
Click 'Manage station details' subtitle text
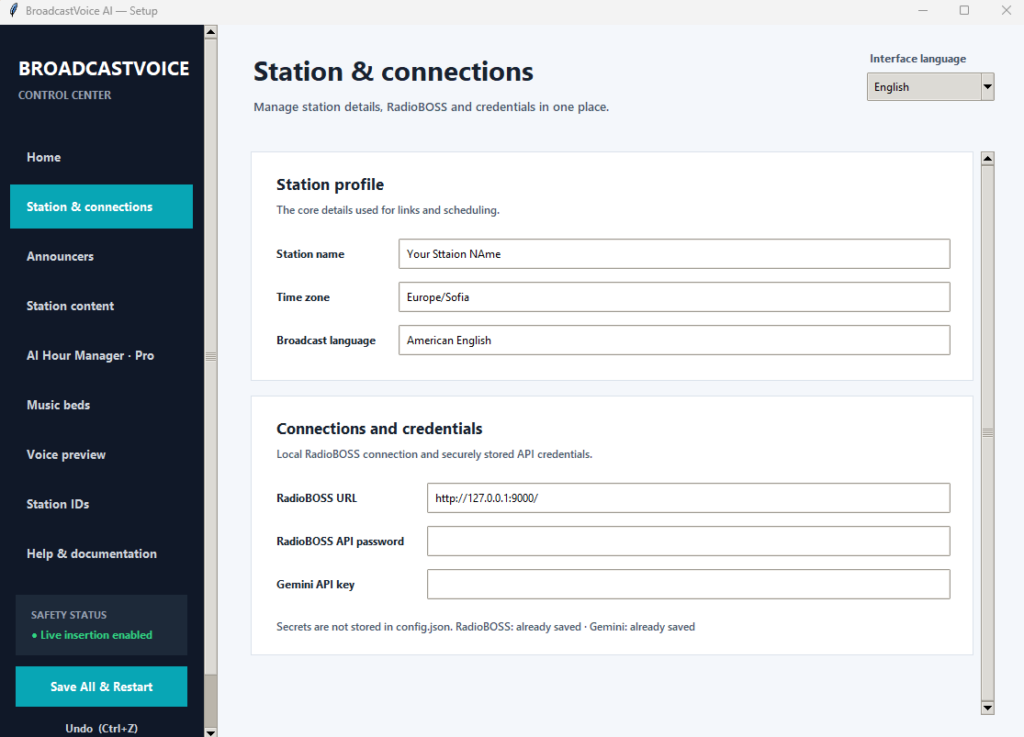click(431, 107)
